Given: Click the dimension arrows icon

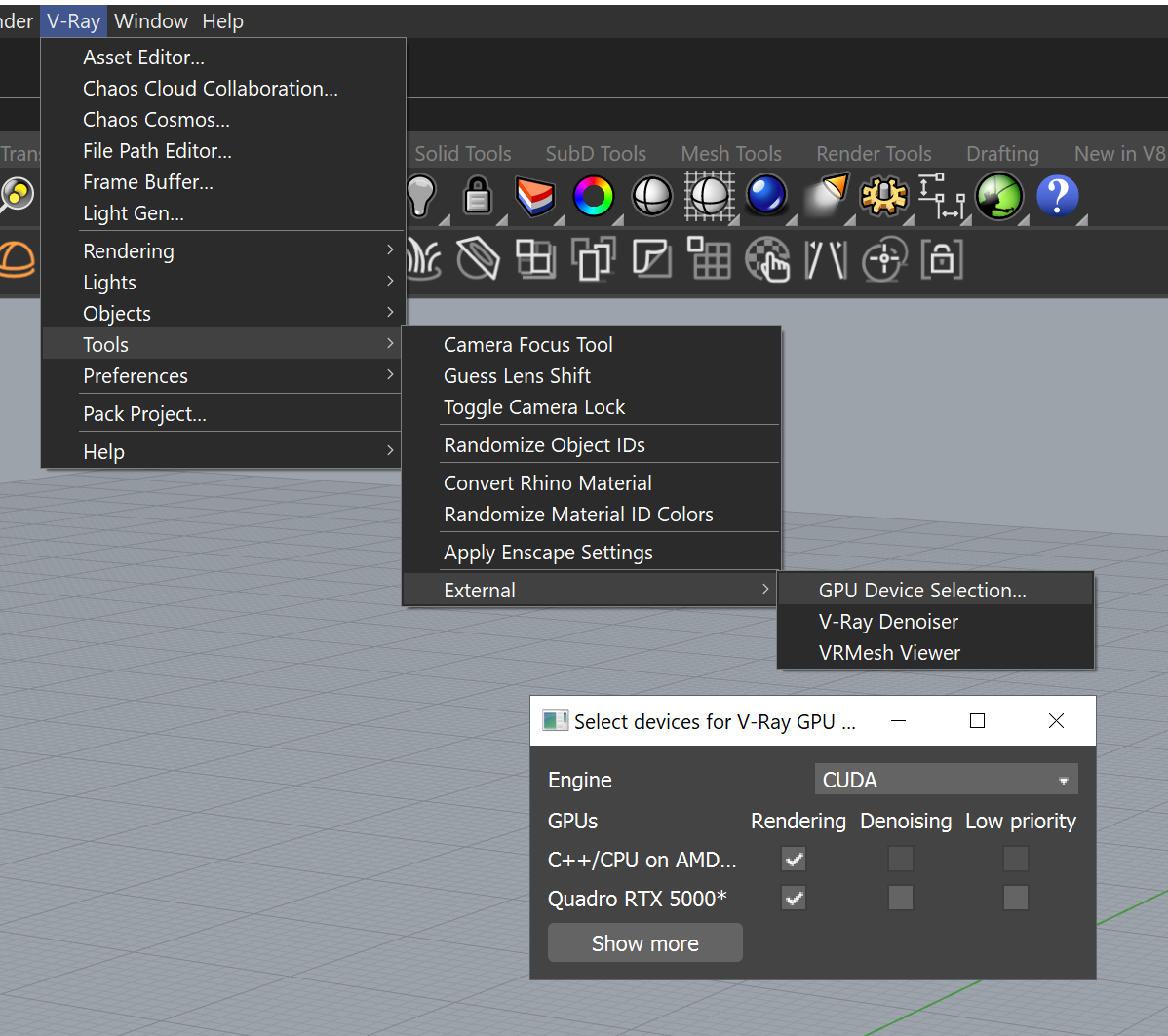Looking at the screenshot, I should click(x=942, y=196).
